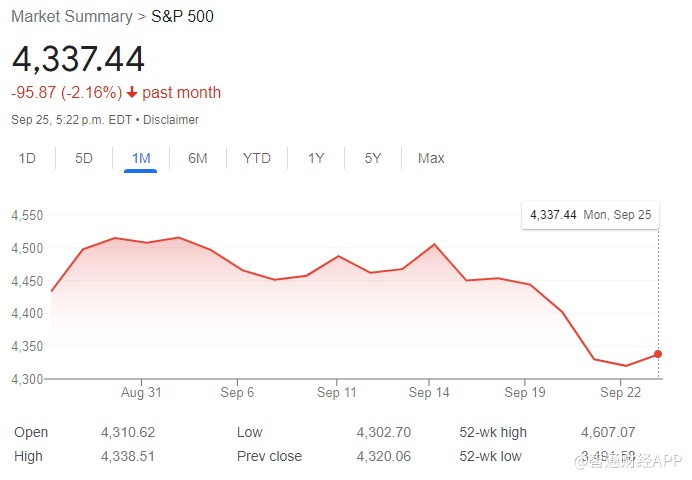Click the Disclaimer link

tap(171, 120)
